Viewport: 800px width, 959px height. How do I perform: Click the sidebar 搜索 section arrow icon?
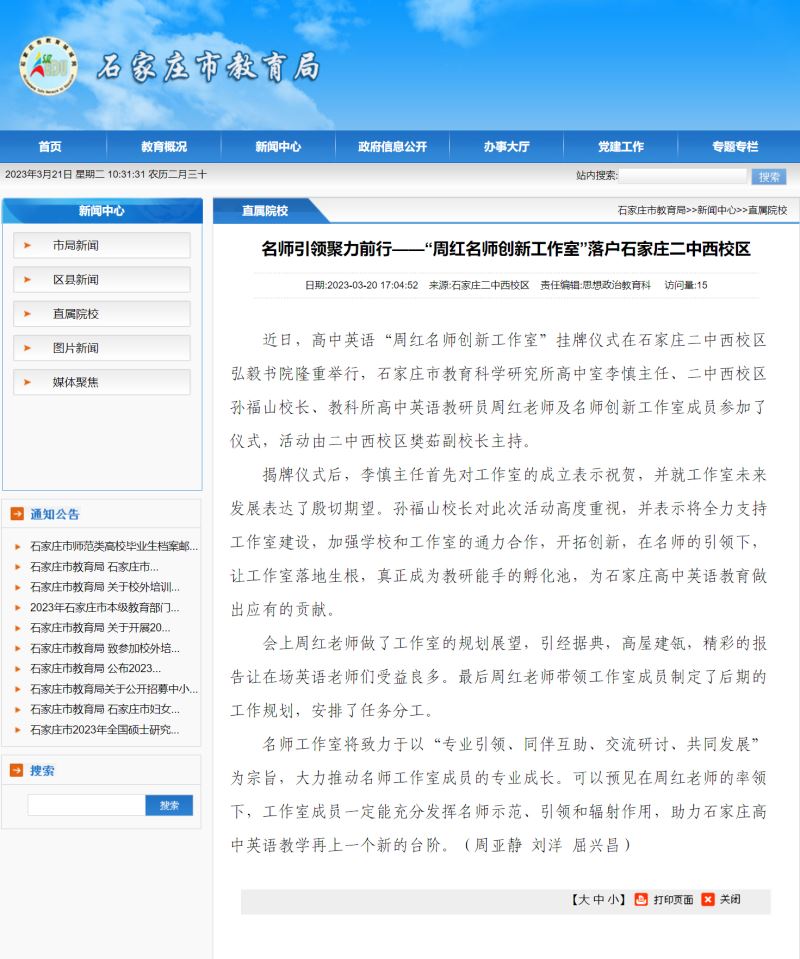(x=17, y=770)
